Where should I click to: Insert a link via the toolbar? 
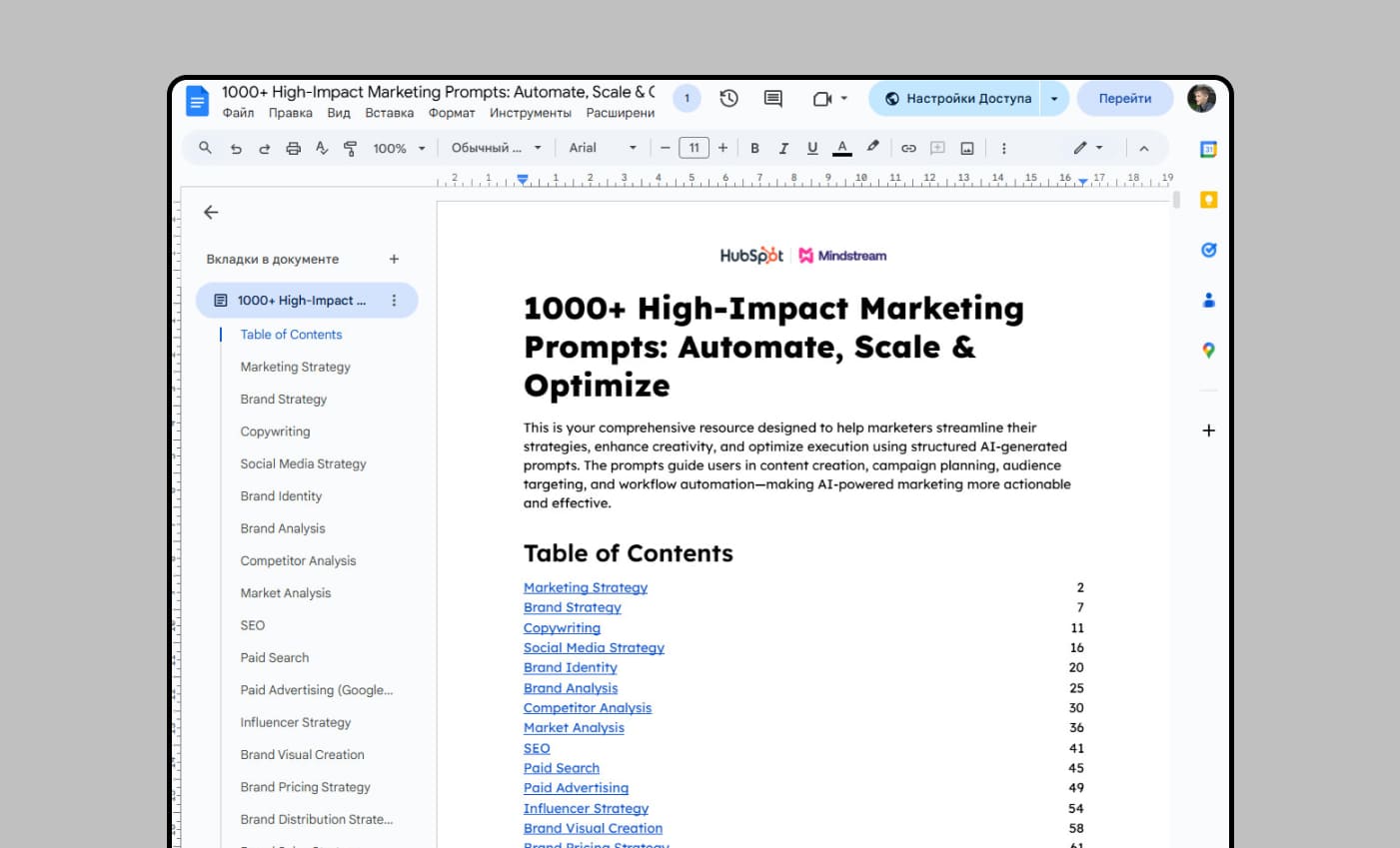[907, 147]
